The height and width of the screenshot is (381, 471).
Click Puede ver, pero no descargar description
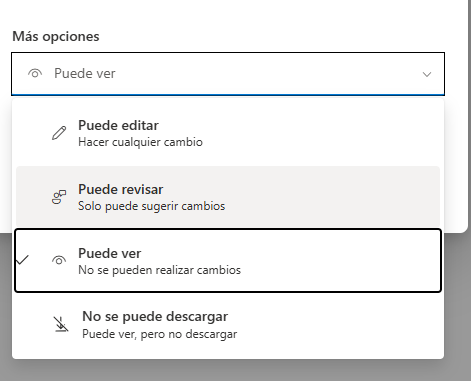point(160,334)
